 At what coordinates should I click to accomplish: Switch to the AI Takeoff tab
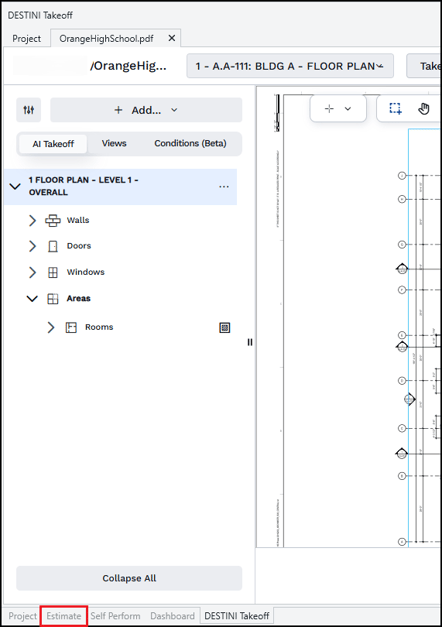point(53,144)
